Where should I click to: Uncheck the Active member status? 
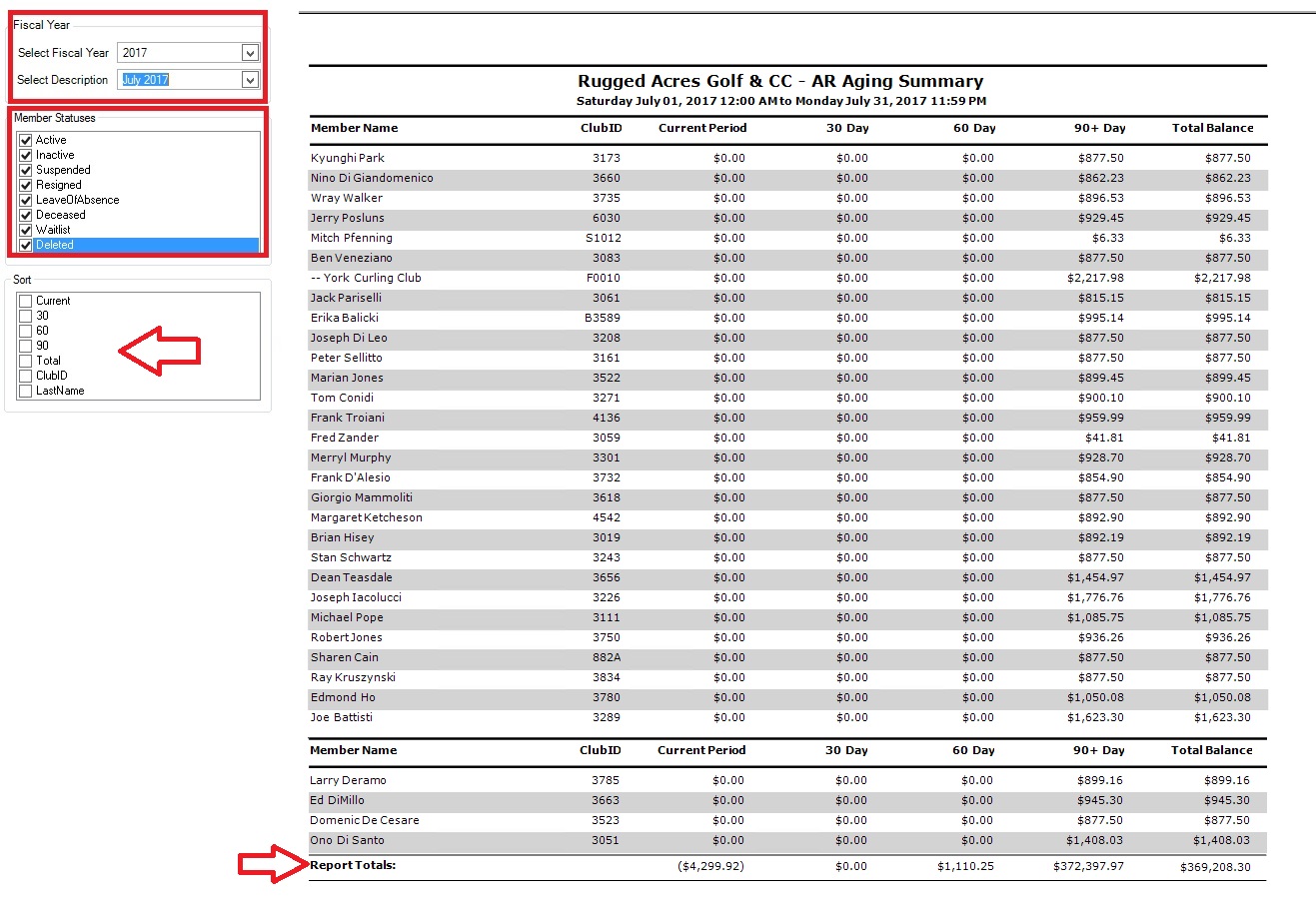point(26,141)
